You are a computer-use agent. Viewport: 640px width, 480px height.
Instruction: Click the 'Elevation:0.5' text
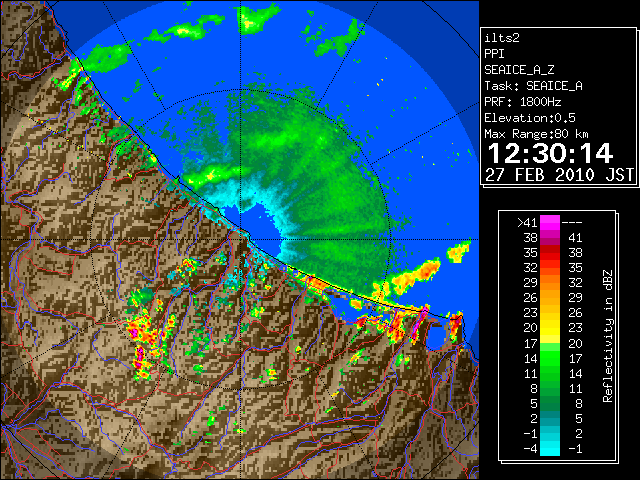[x=530, y=118]
